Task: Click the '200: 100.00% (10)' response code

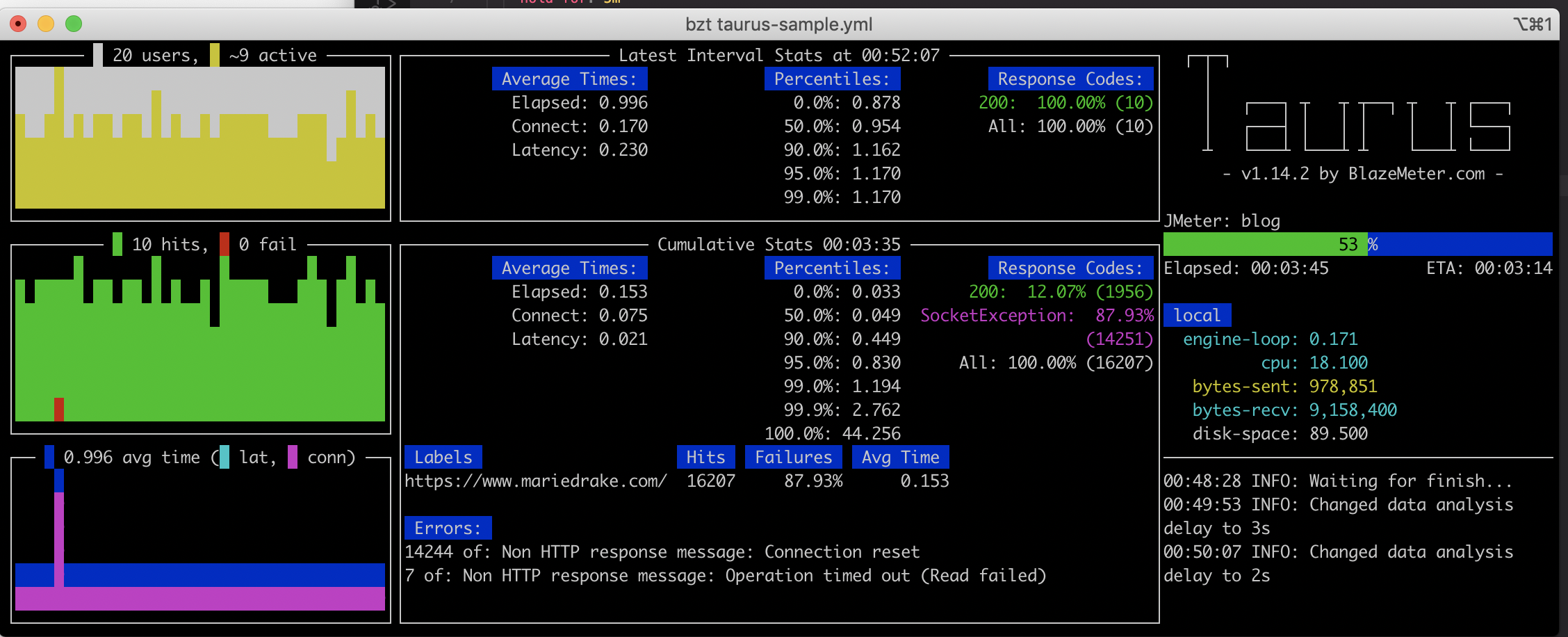Action: 1066,102
